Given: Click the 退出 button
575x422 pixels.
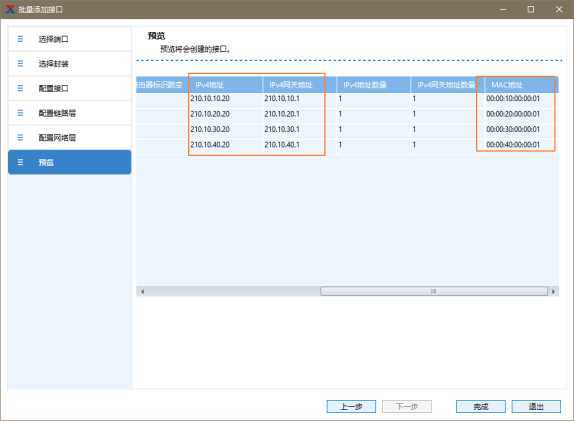Looking at the screenshot, I should [536, 406].
